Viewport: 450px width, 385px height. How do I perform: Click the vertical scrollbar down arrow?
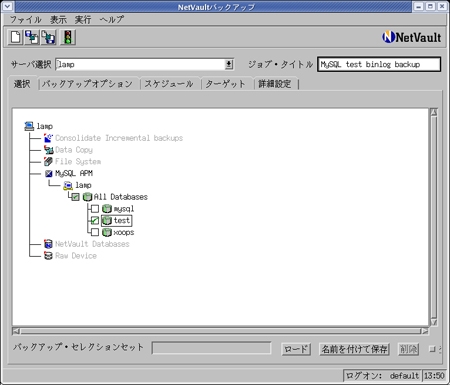point(434,322)
